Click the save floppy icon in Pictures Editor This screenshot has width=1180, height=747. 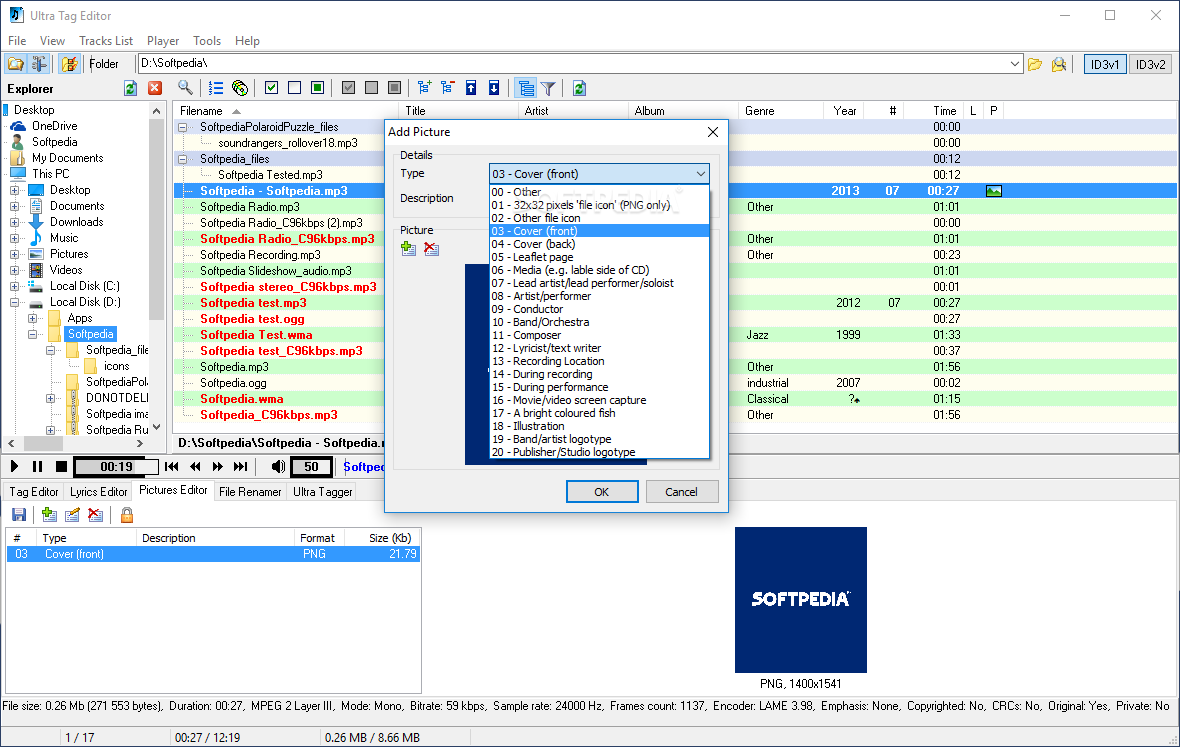19,515
